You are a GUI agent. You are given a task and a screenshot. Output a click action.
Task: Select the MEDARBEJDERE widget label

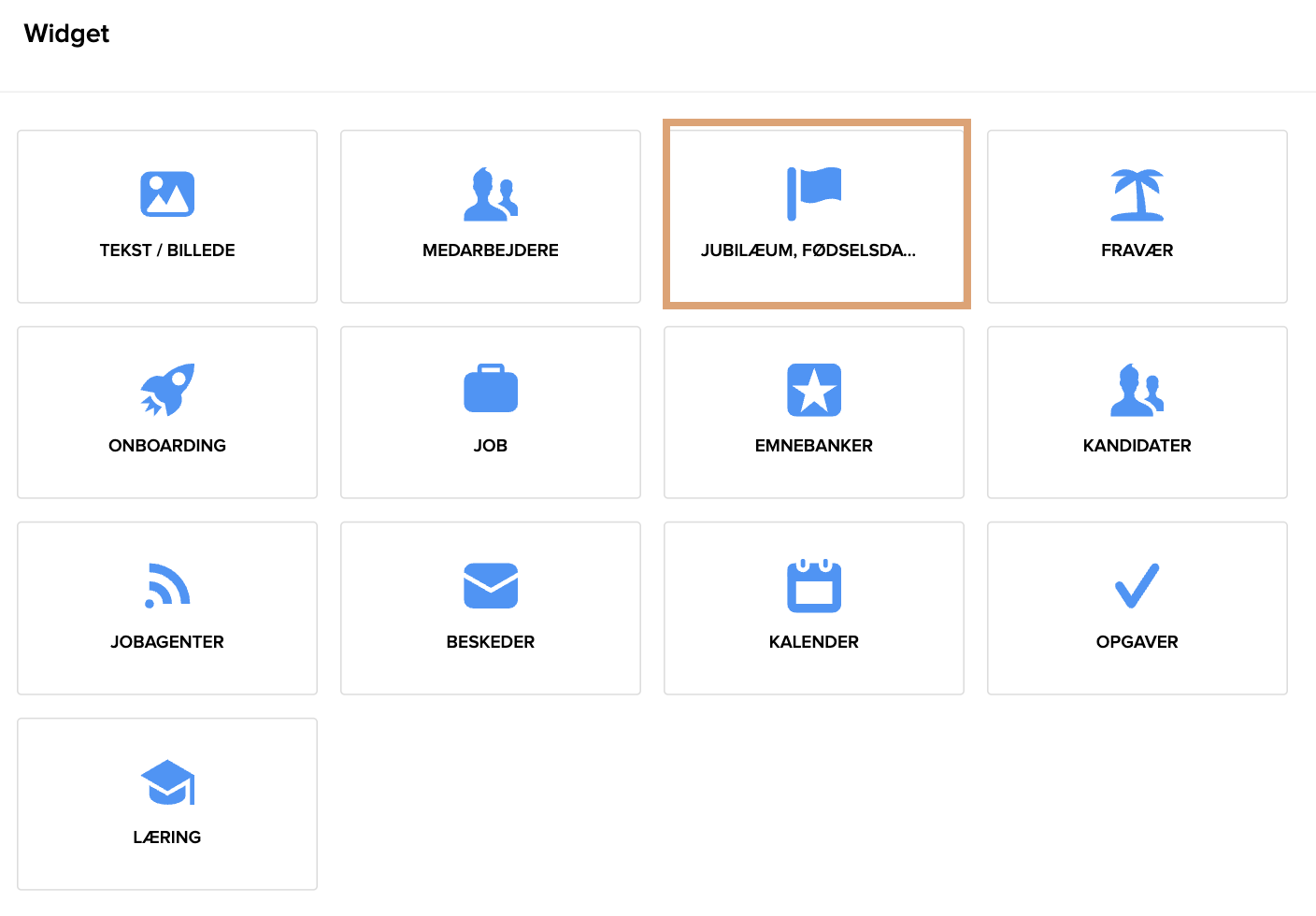pyautogui.click(x=491, y=250)
